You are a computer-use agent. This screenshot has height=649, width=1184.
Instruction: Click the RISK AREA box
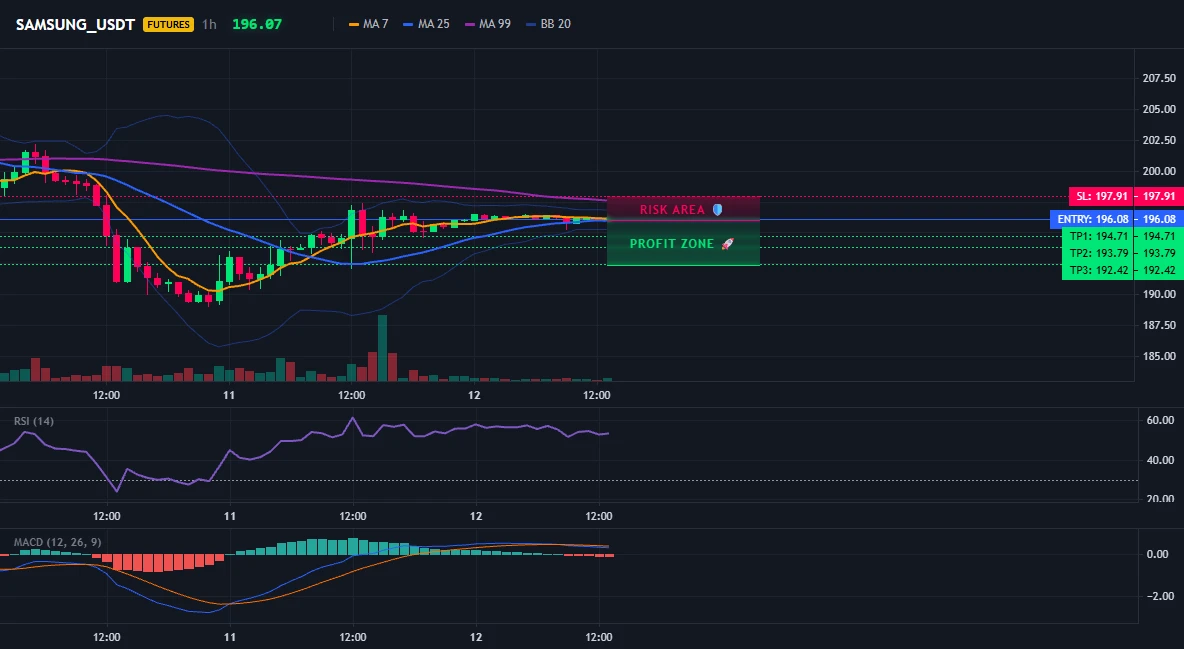683,209
